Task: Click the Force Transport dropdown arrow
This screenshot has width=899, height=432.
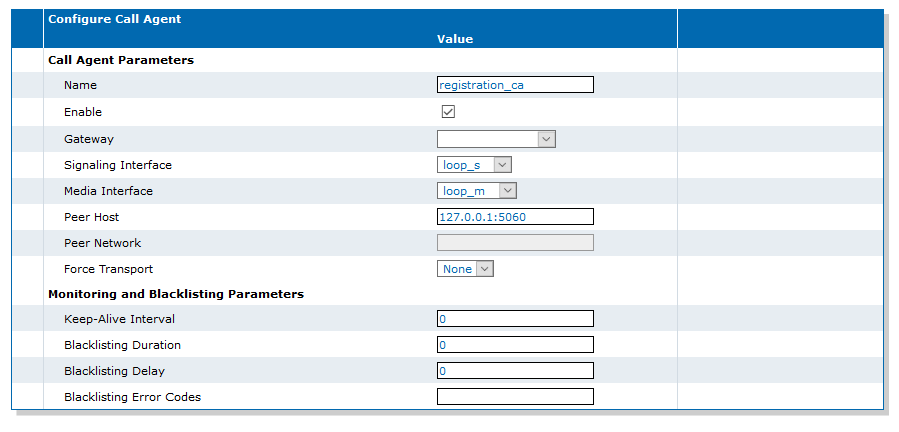Action: (x=484, y=268)
